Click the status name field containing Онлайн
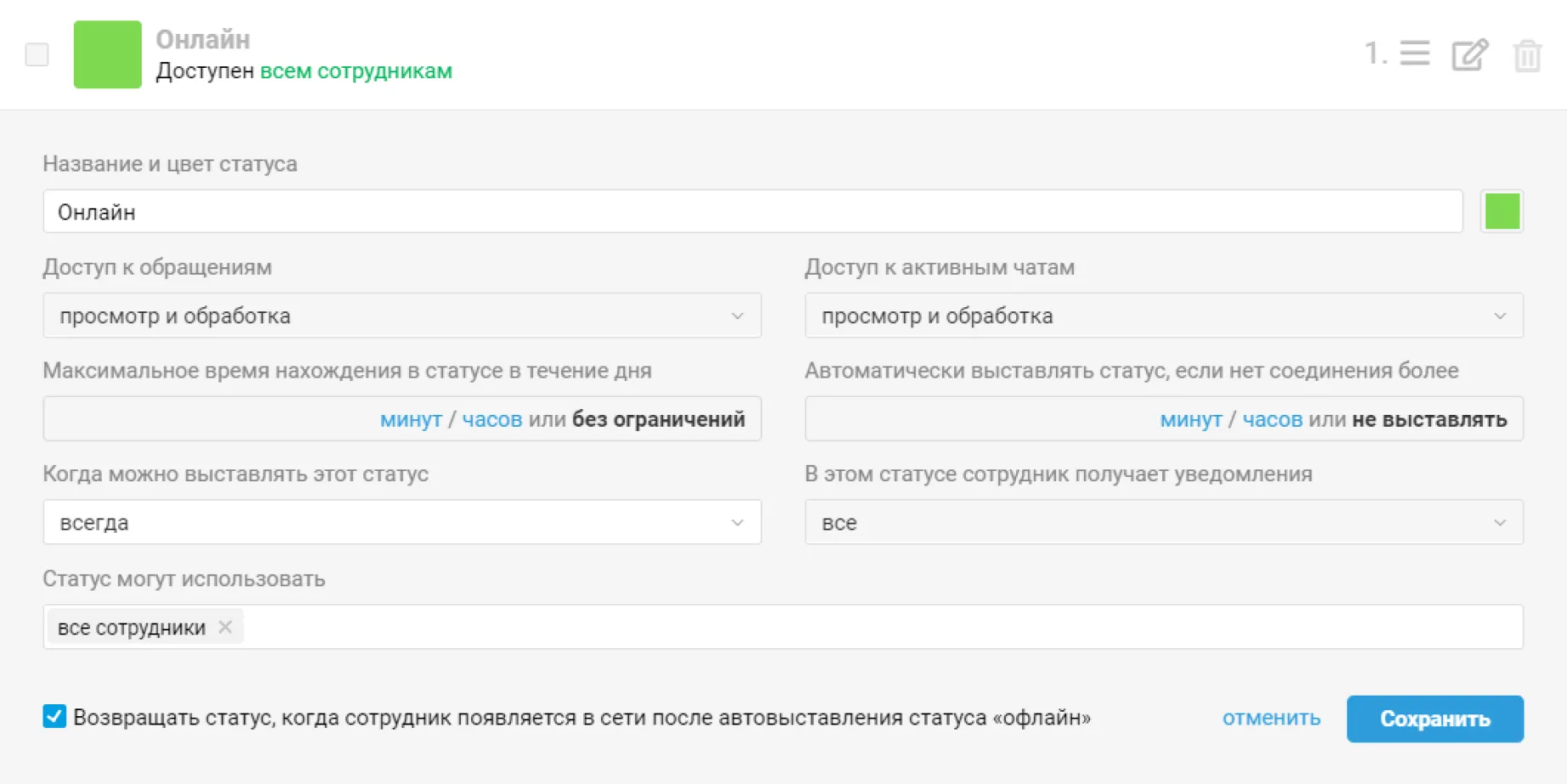Image resolution: width=1567 pixels, height=784 pixels. [x=753, y=211]
